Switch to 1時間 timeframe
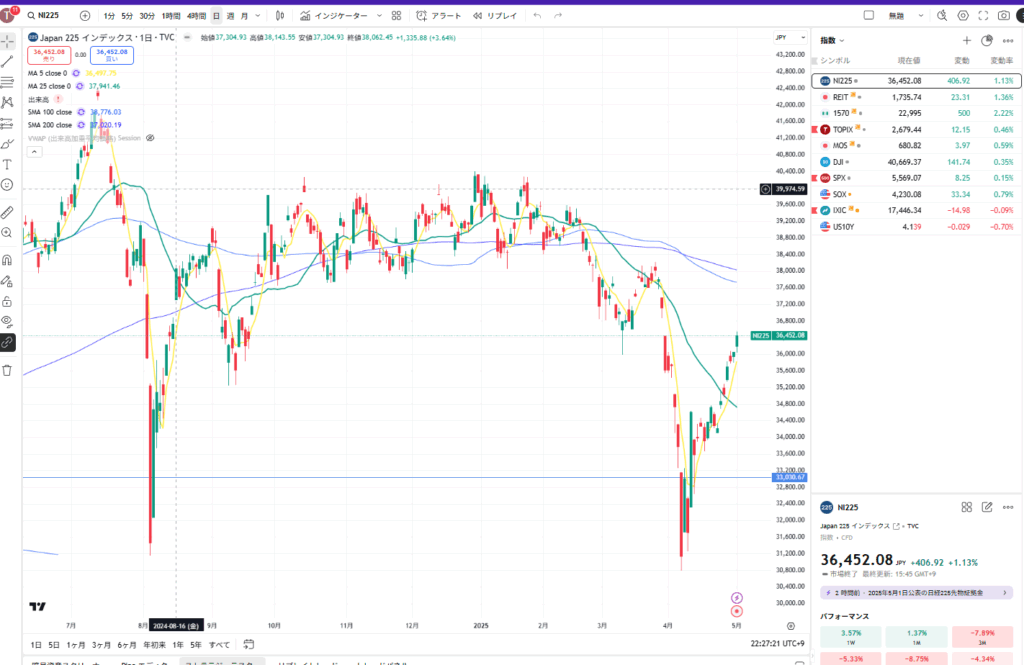Image resolution: width=1024 pixels, height=665 pixels. tap(171, 16)
